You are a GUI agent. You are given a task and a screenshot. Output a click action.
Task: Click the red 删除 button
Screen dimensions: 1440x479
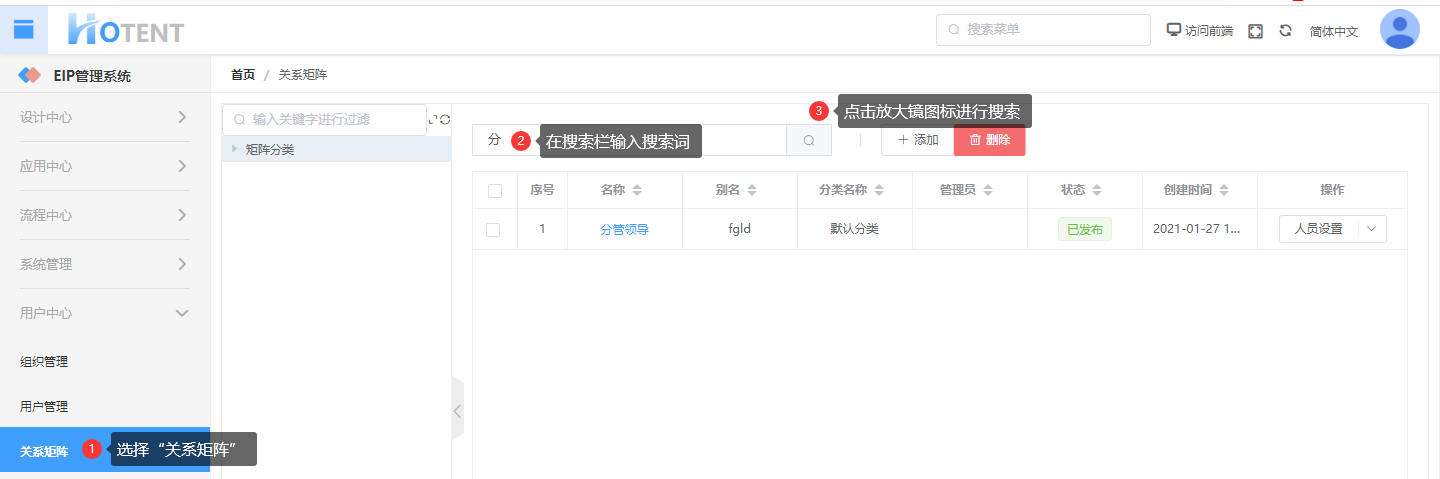(990, 140)
